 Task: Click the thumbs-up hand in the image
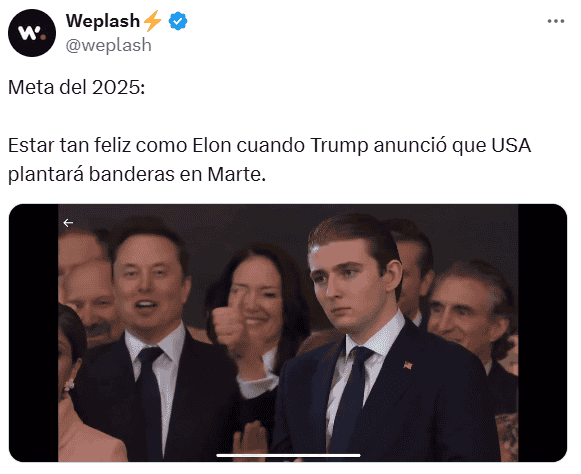pyautogui.click(x=229, y=321)
